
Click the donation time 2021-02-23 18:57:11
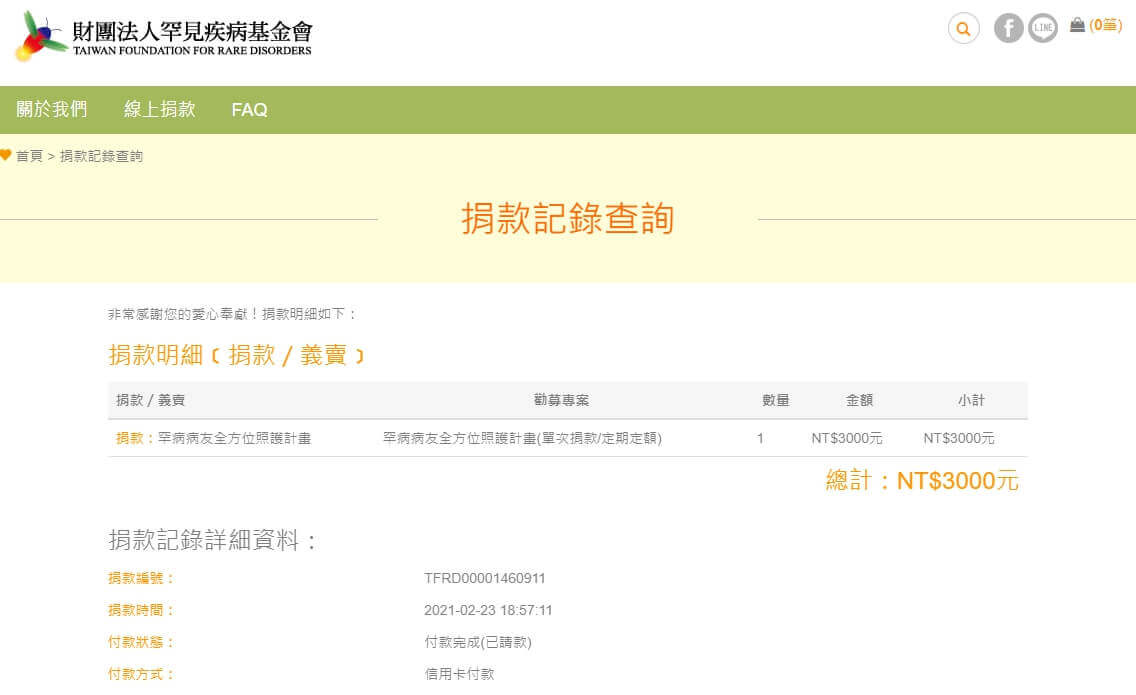(488, 610)
